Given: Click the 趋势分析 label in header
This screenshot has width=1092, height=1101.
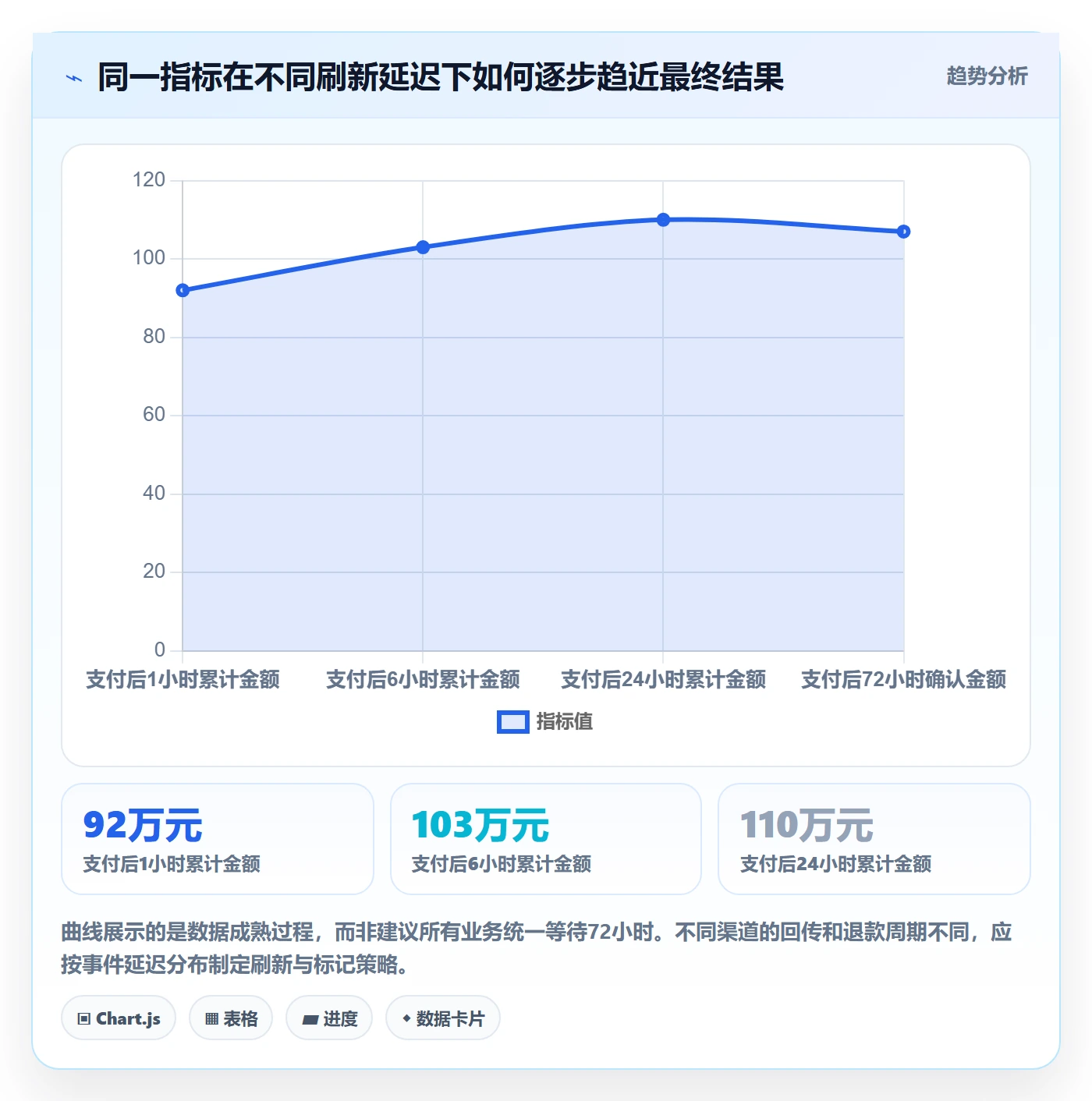Looking at the screenshot, I should coord(987,76).
